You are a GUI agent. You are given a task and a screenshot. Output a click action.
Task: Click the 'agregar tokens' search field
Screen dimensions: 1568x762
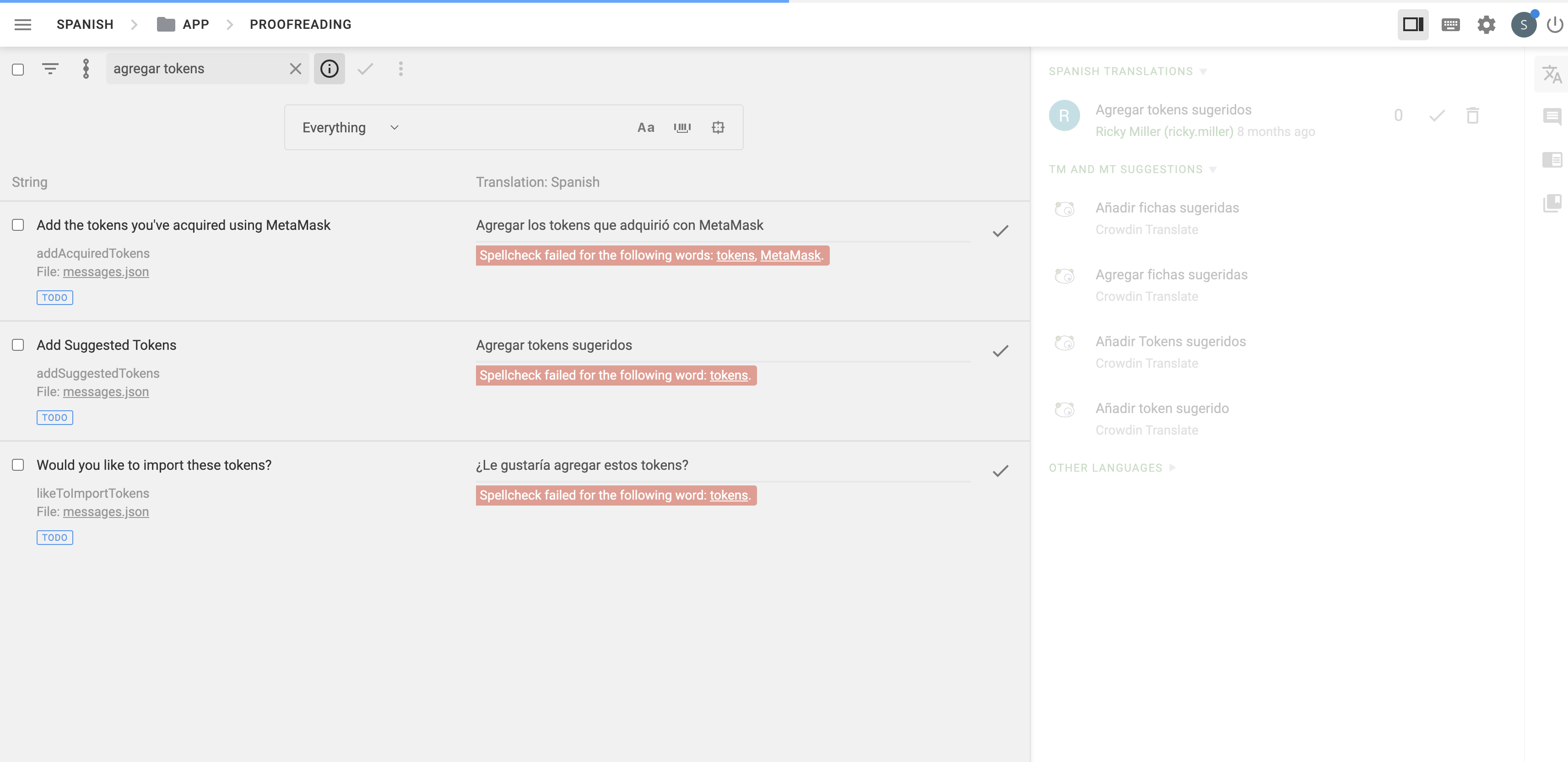click(195, 69)
